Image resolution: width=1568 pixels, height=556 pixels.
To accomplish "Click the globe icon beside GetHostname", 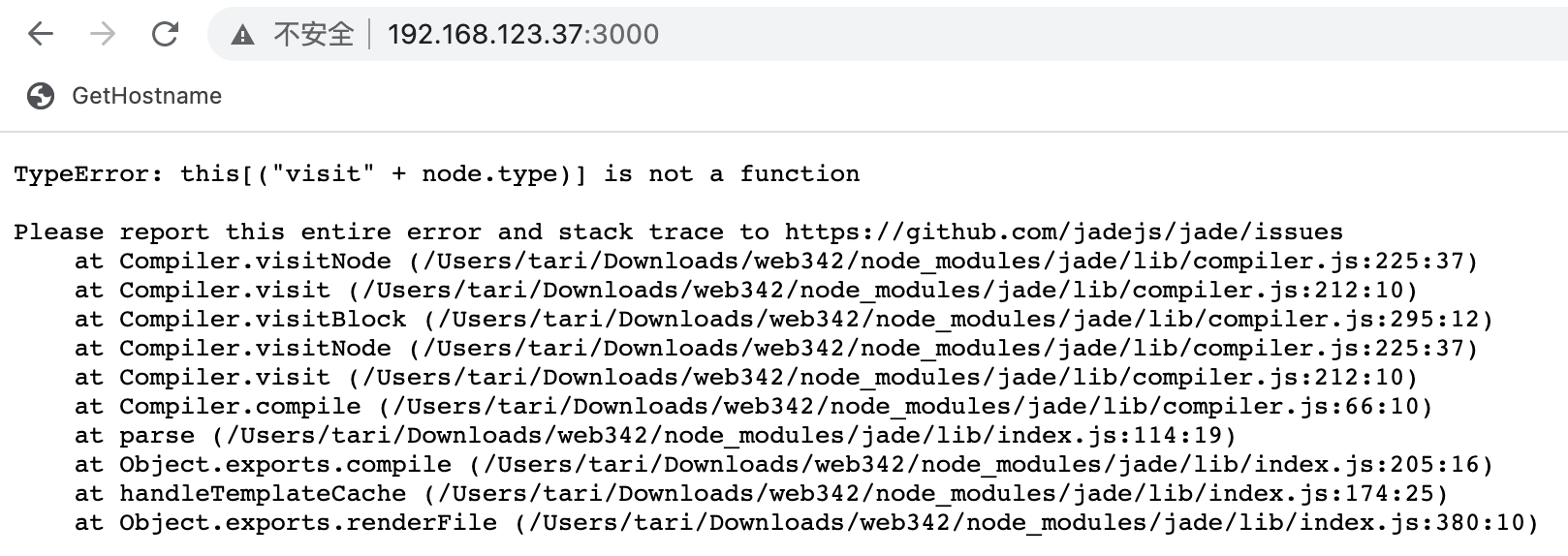I will click(41, 96).
